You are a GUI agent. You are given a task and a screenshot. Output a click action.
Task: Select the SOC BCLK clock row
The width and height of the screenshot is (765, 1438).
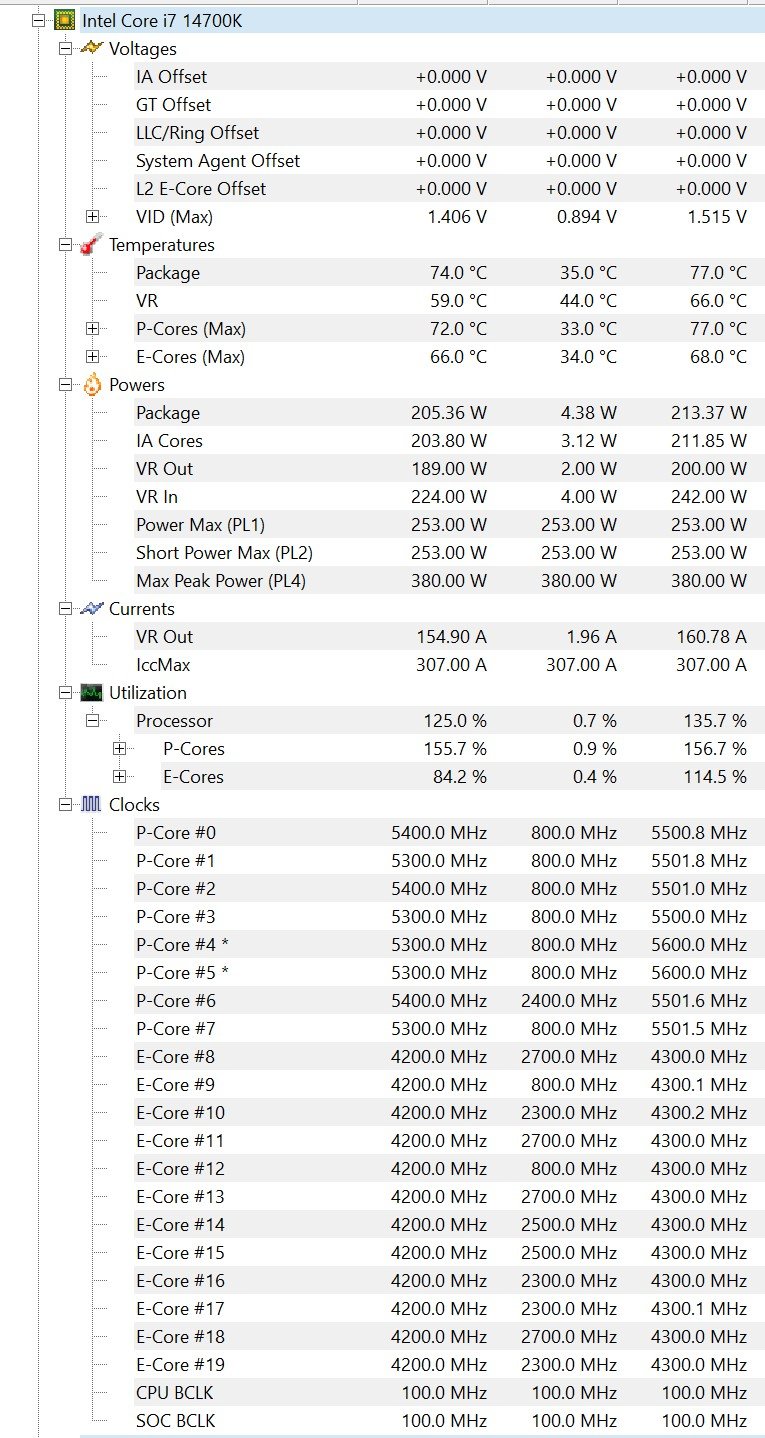pos(175,1420)
